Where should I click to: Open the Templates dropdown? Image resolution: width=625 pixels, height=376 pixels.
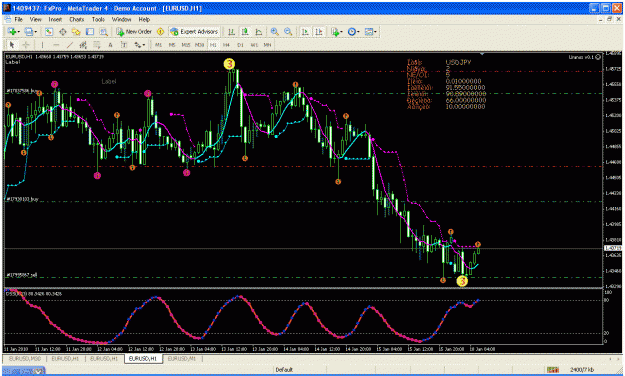tap(371, 32)
